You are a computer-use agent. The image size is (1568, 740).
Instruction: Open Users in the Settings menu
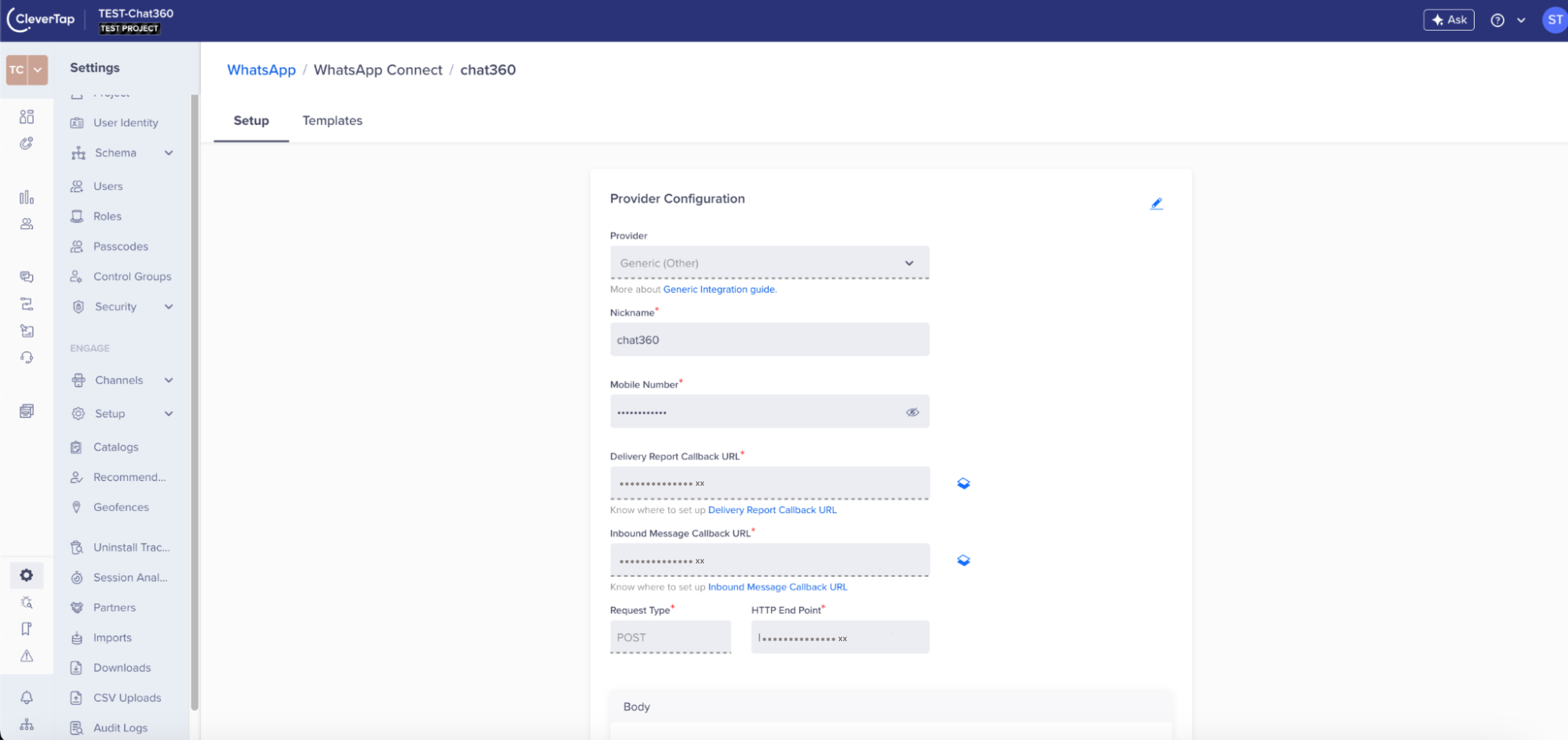pos(108,186)
